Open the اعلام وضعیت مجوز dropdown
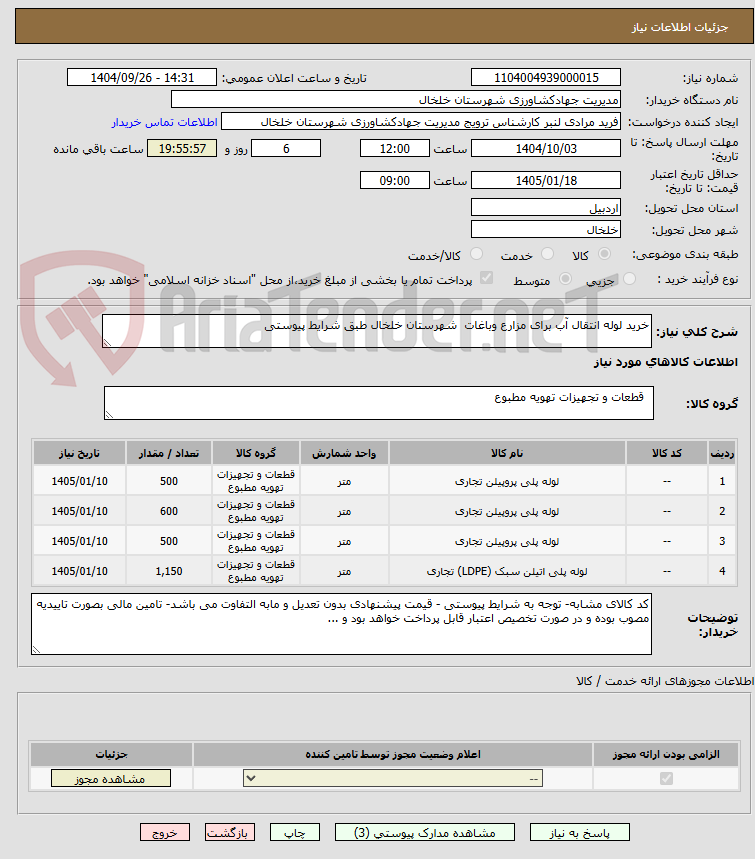The height and width of the screenshot is (859, 755). coord(393,778)
